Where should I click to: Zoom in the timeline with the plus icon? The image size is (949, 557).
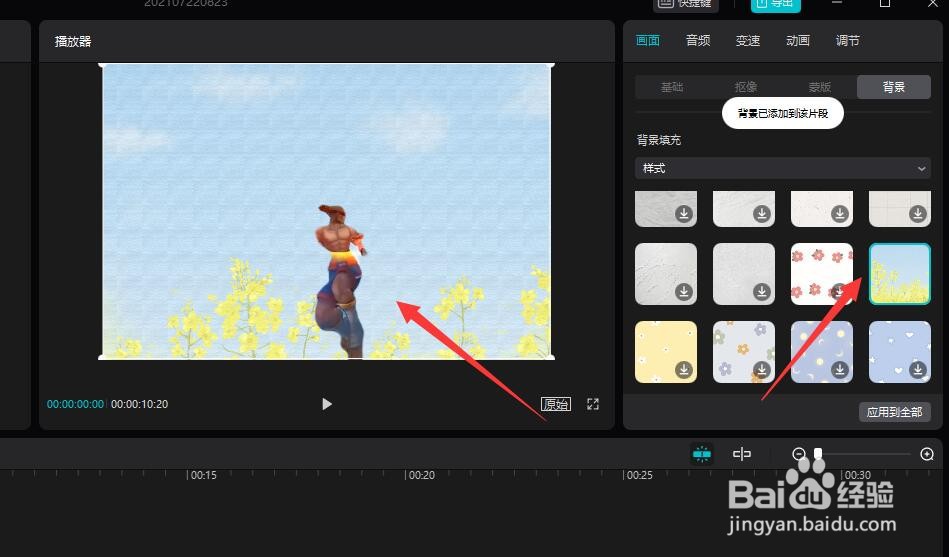coord(927,454)
